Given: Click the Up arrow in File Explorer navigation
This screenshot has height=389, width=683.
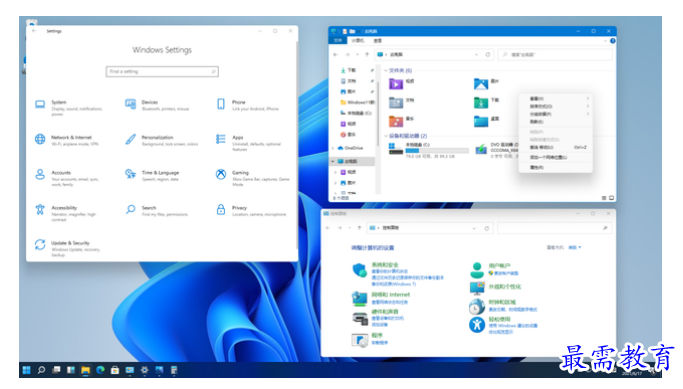Looking at the screenshot, I should click(367, 54).
